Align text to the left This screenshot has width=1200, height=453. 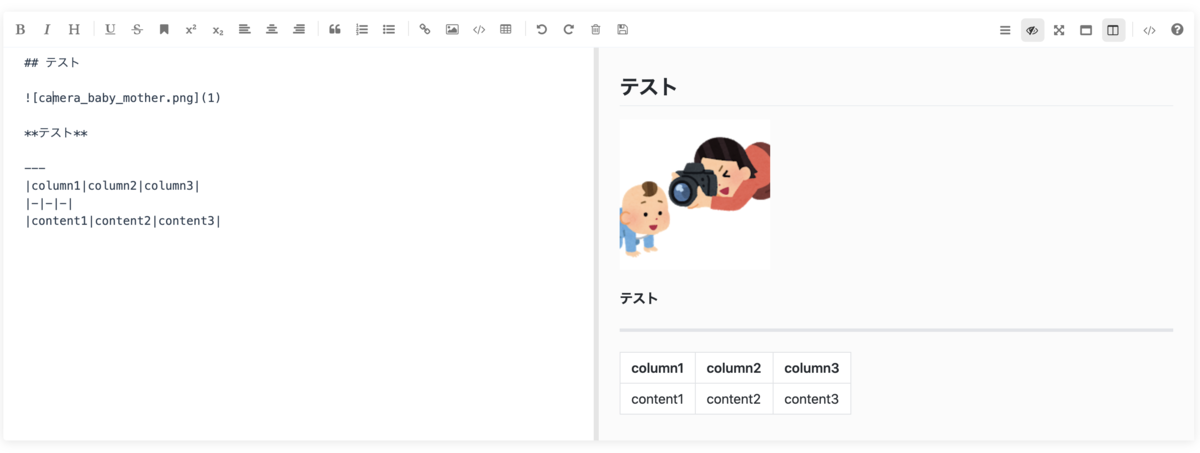point(245,30)
